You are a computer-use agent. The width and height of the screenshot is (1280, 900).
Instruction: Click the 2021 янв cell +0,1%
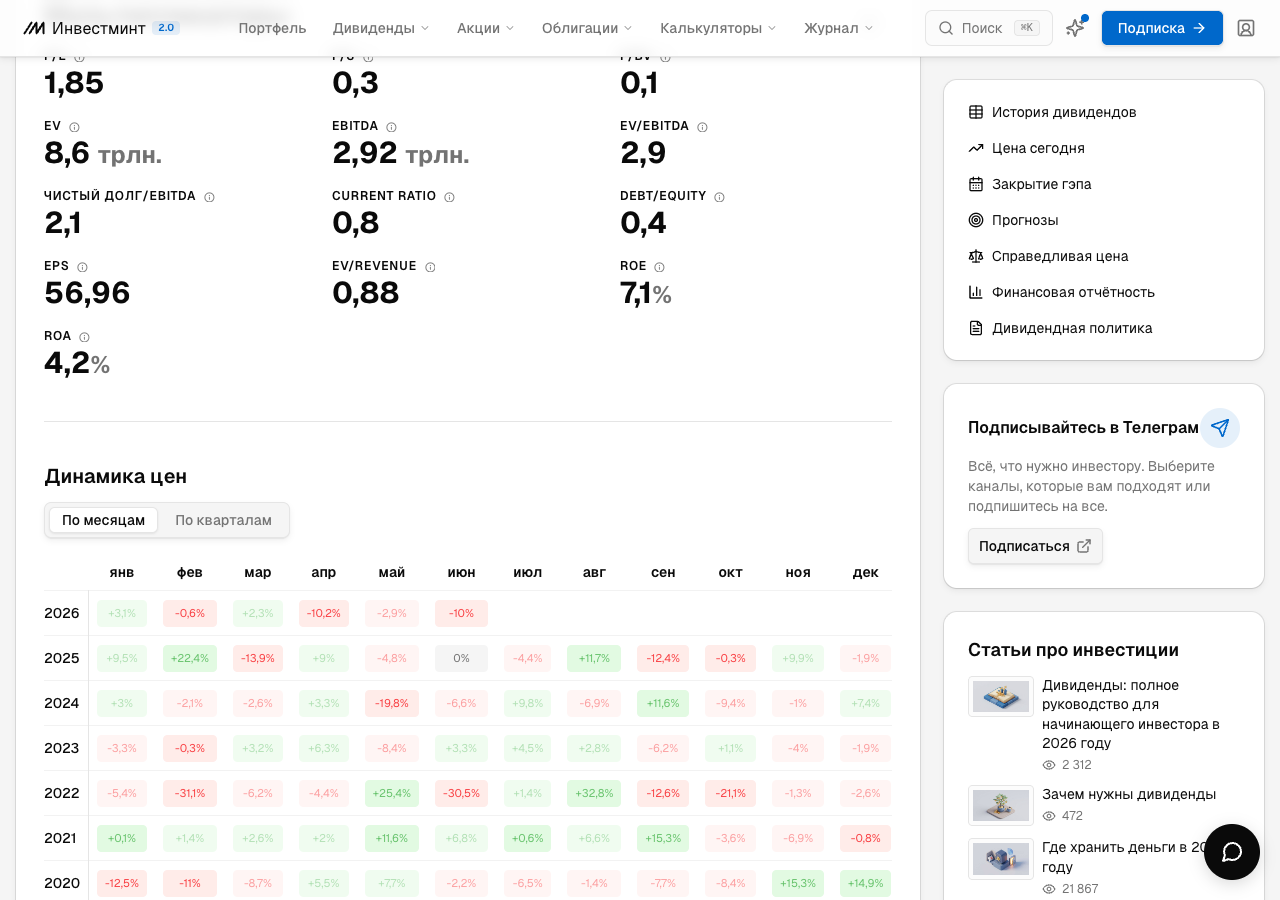point(122,838)
